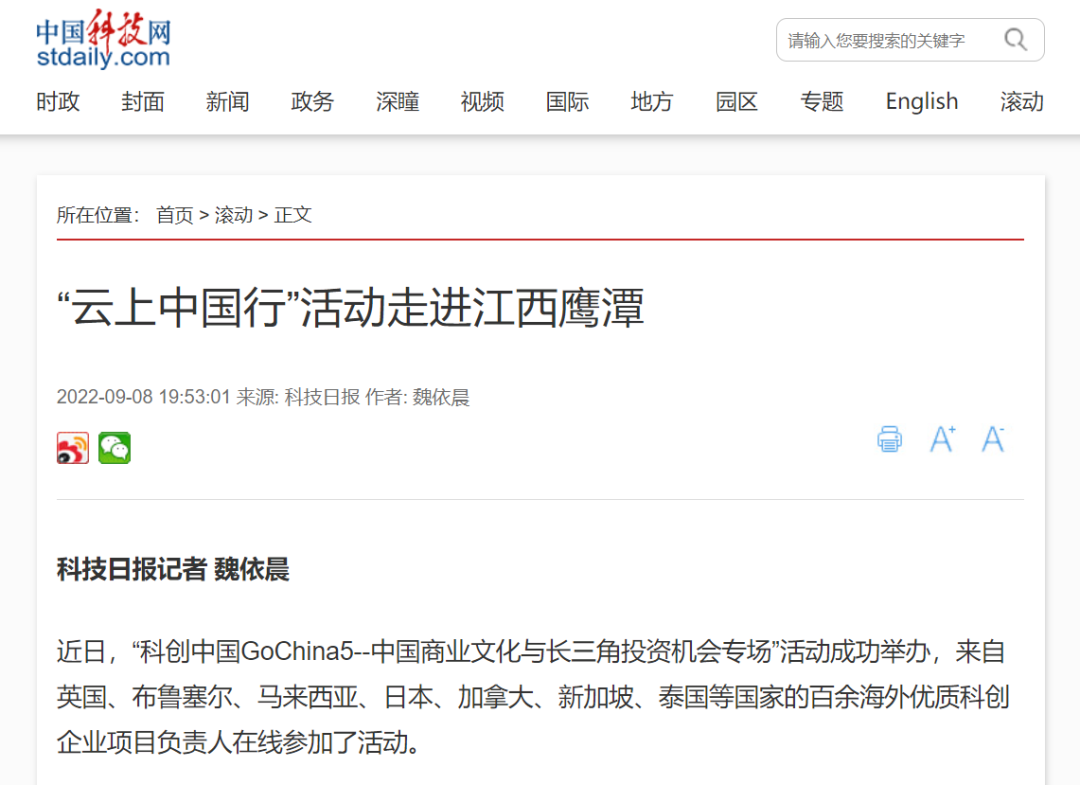Open the 专题 nav item
The image size is (1080, 785).
[822, 102]
